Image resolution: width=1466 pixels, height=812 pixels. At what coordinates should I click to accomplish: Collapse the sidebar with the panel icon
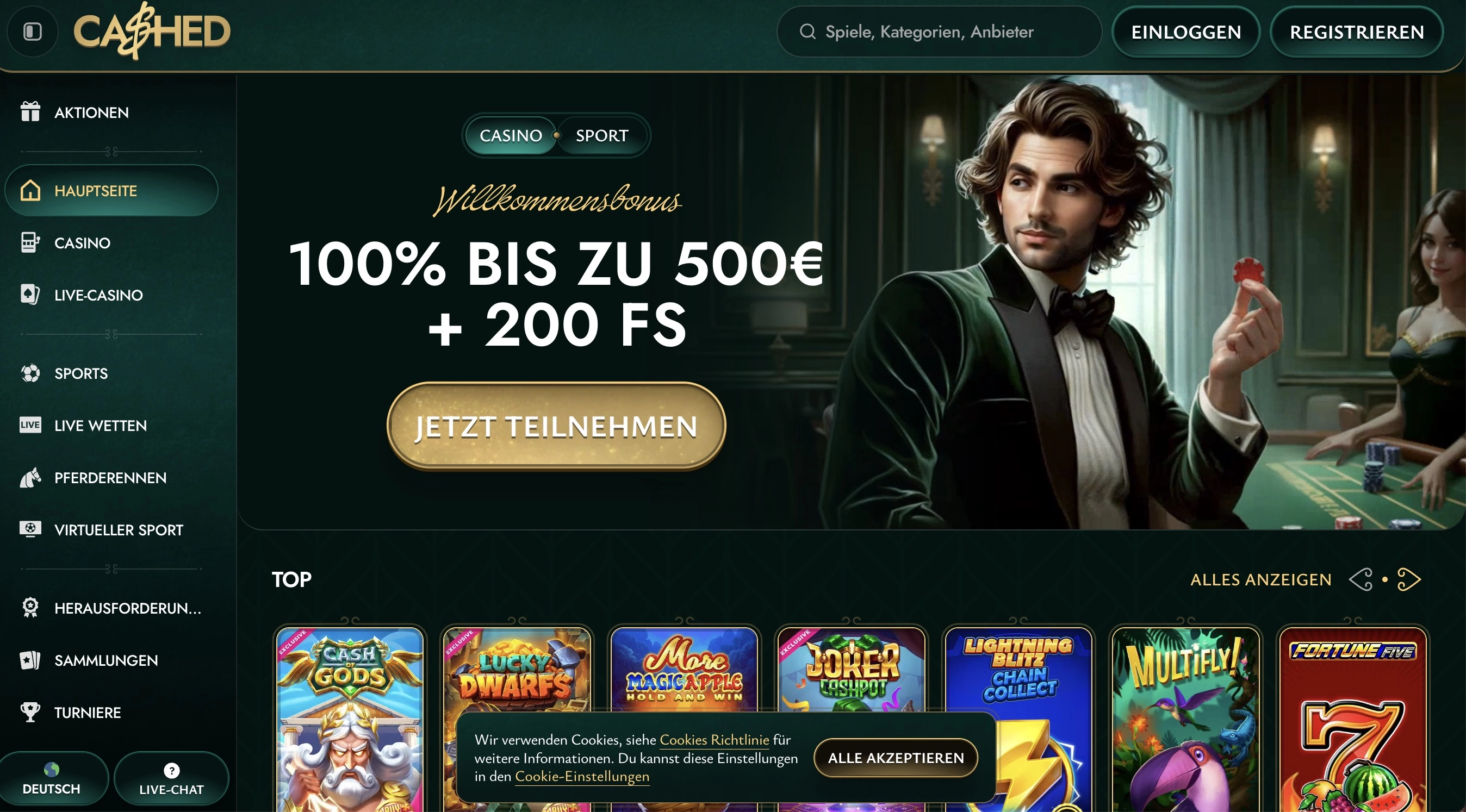click(x=33, y=32)
